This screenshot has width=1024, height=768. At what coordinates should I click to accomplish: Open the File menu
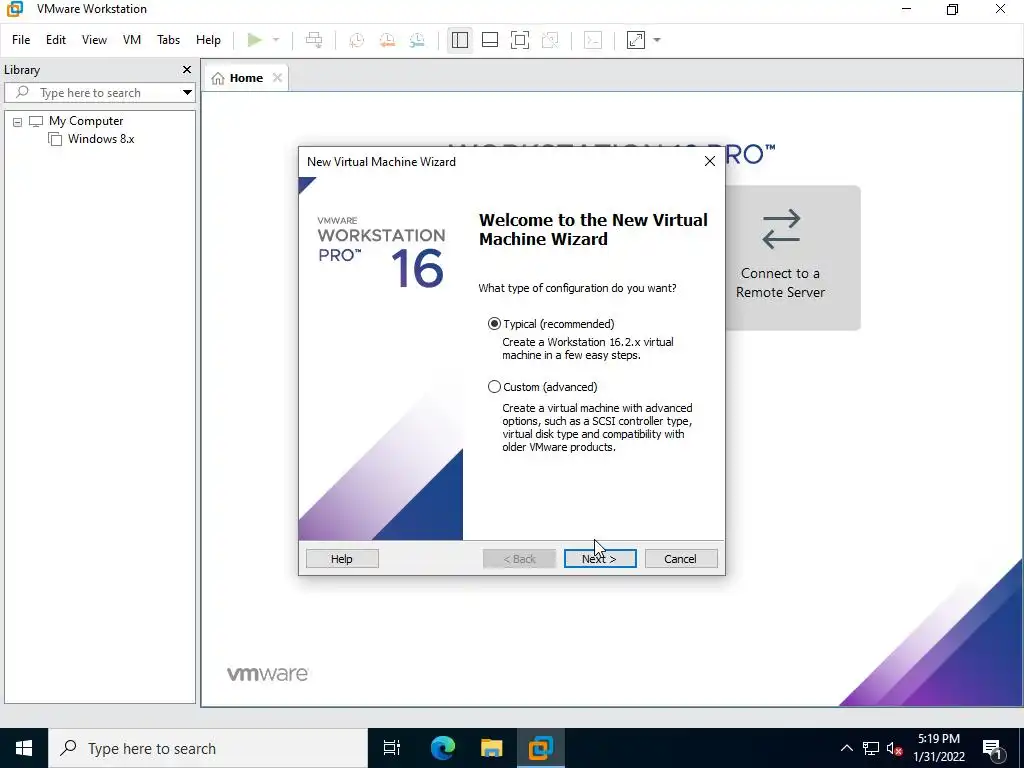(x=21, y=40)
